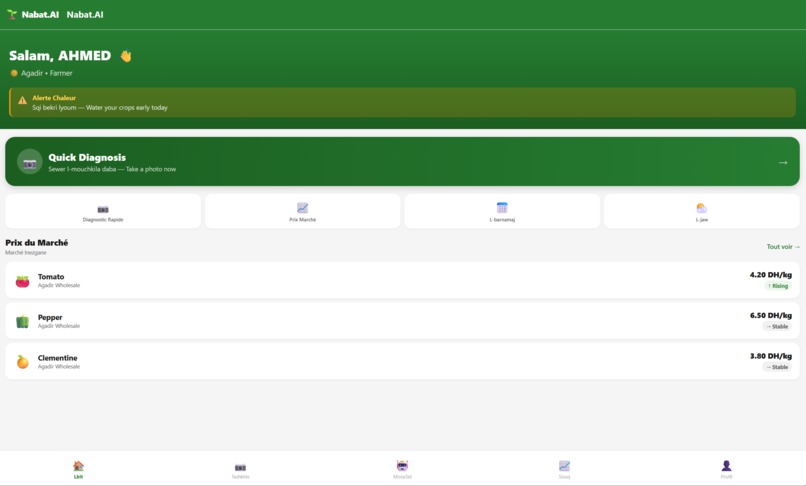Click the Nabat.AI sprout logo
Screen dimensions: 806x486
[12, 14]
